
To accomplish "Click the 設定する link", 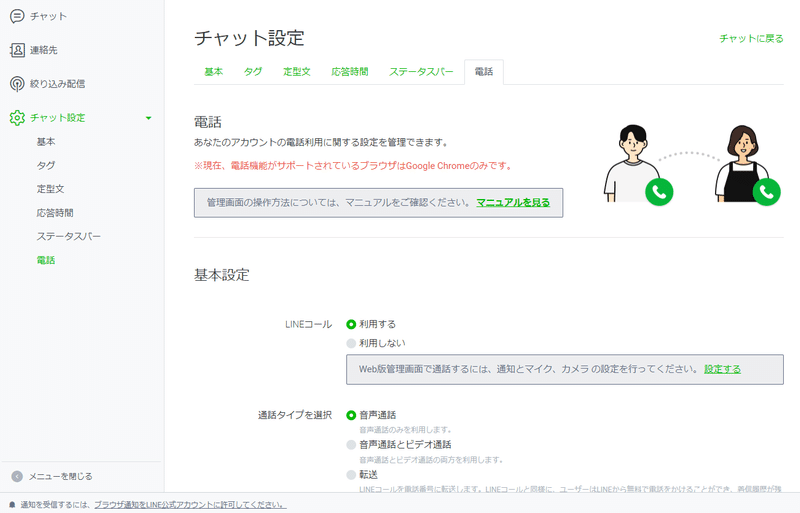I will click(x=722, y=369).
